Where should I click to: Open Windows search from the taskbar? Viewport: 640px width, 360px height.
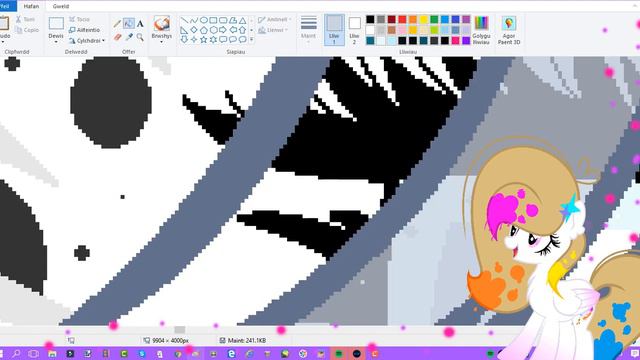coord(16,353)
